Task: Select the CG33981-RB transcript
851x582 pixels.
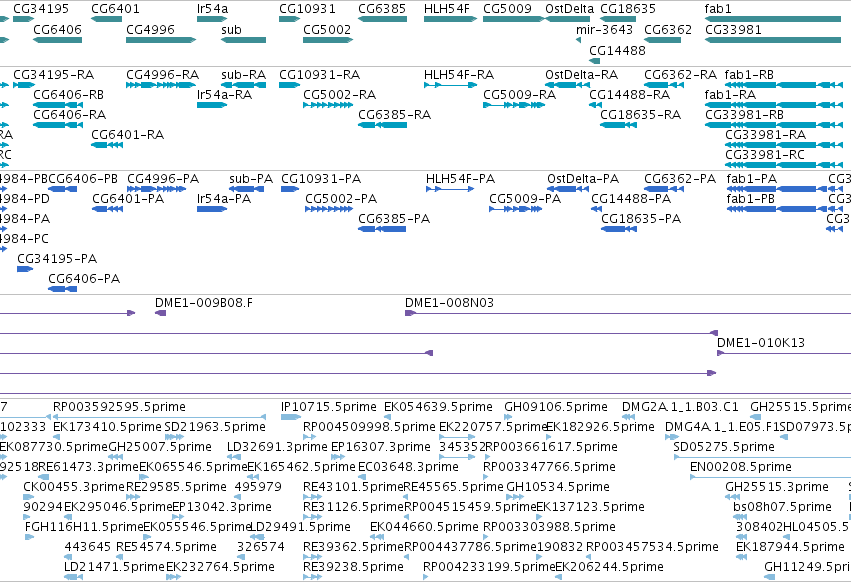Action: [773, 125]
